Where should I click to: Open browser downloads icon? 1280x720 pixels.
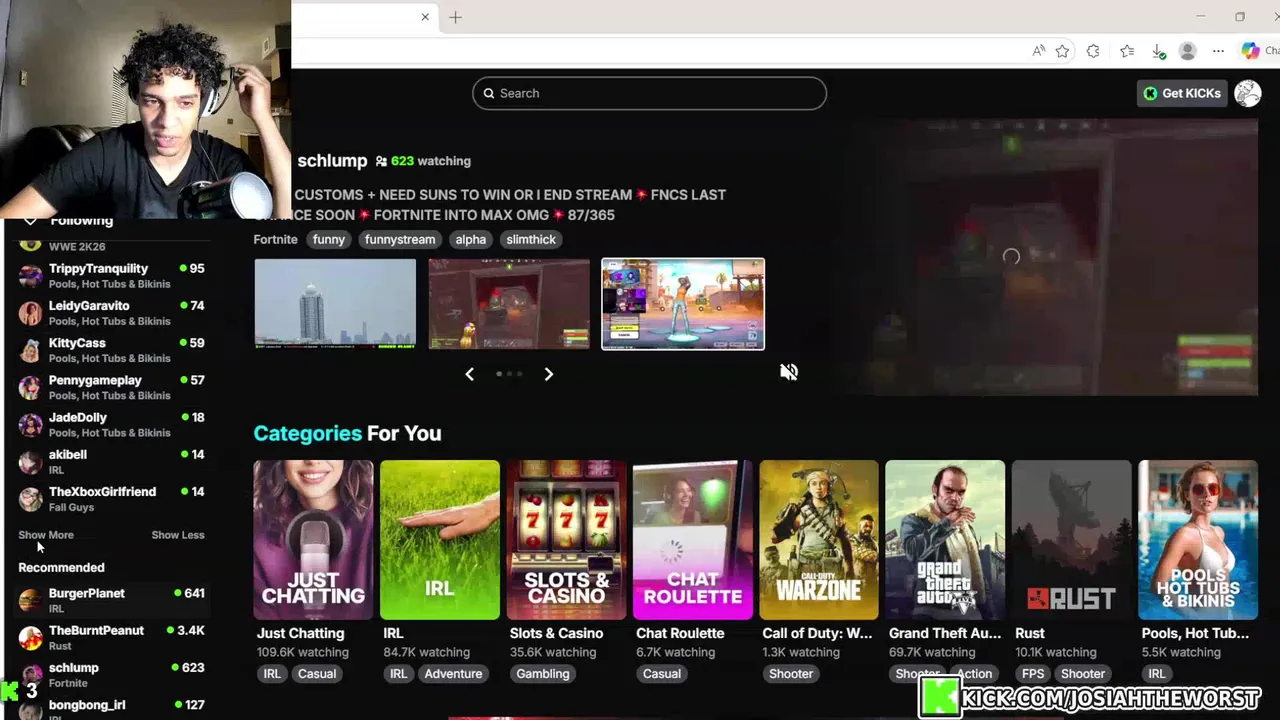coord(1158,51)
